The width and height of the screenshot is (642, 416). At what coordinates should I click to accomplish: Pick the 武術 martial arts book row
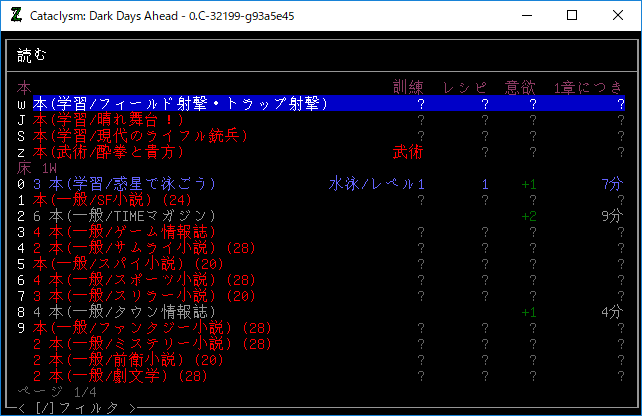(108, 151)
